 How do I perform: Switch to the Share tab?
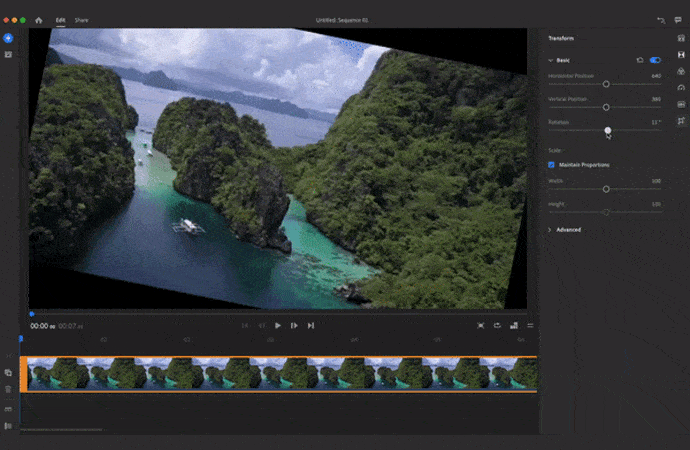tap(81, 20)
